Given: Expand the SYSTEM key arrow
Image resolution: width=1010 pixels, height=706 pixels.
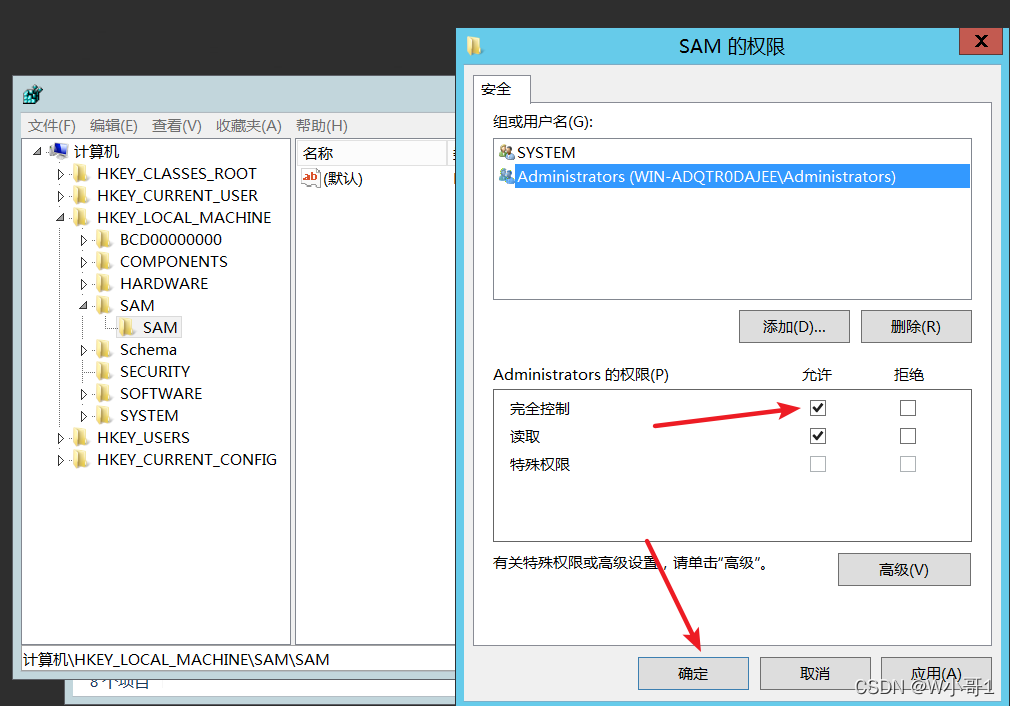Looking at the screenshot, I should (x=83, y=416).
